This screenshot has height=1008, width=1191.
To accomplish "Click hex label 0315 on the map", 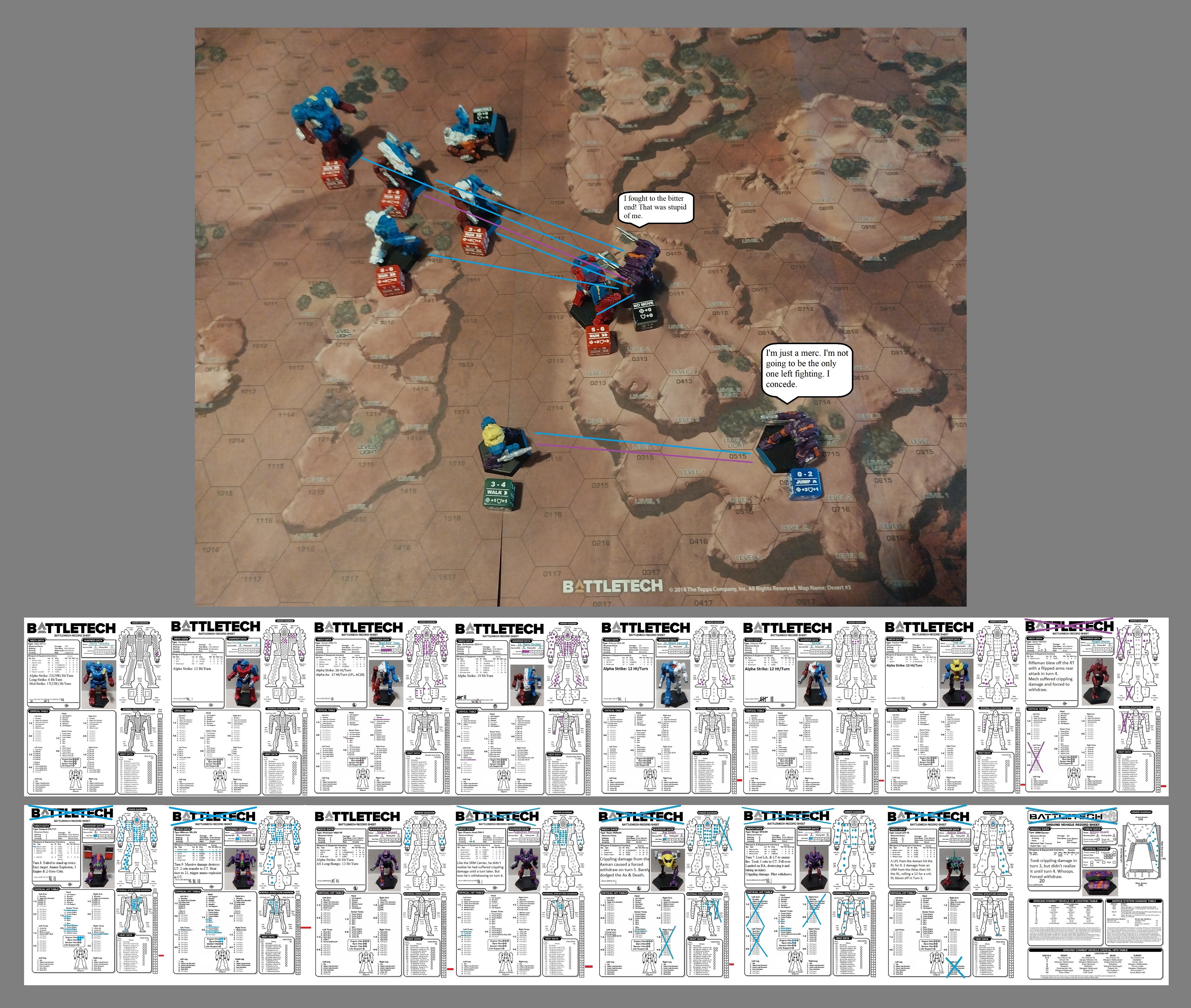I will (645, 457).
